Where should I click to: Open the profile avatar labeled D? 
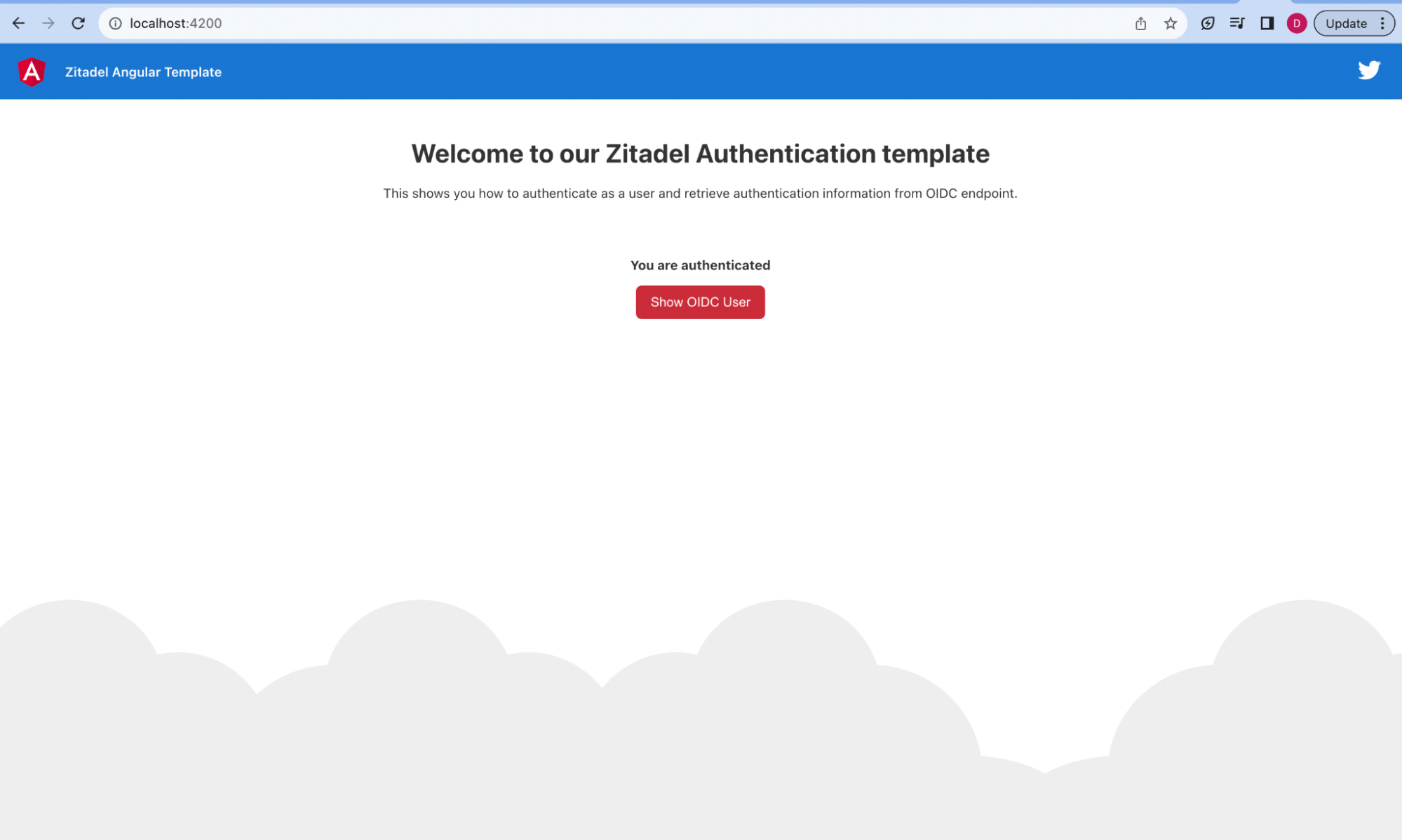coord(1296,23)
